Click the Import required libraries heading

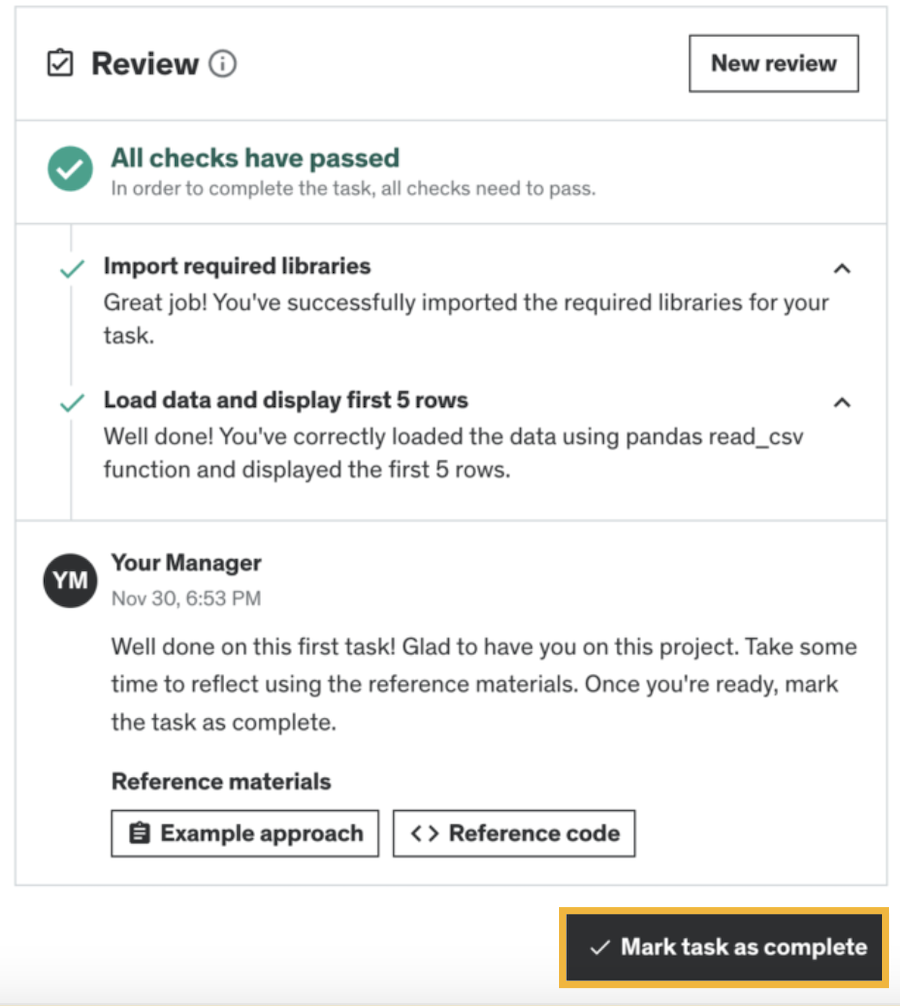tap(237, 266)
